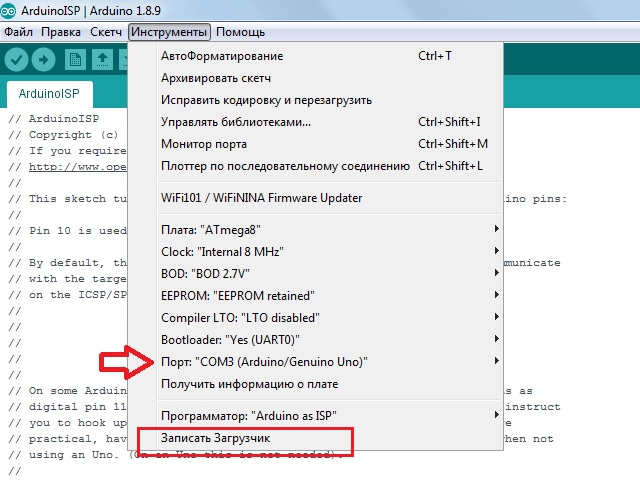Click the Upload sketch arrow icon
The height and width of the screenshot is (480, 640).
click(44, 60)
